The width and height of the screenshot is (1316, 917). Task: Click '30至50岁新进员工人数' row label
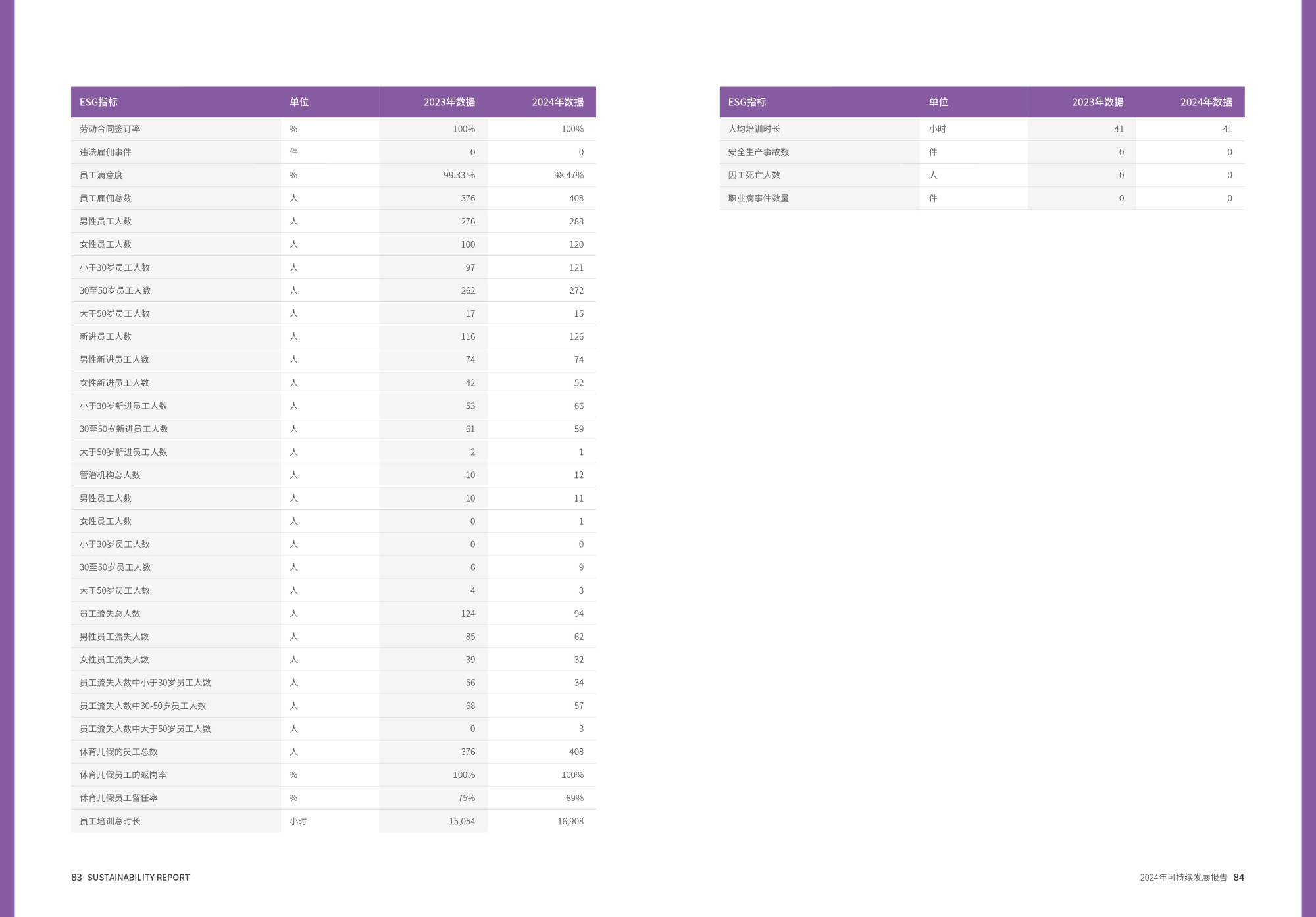click(124, 429)
